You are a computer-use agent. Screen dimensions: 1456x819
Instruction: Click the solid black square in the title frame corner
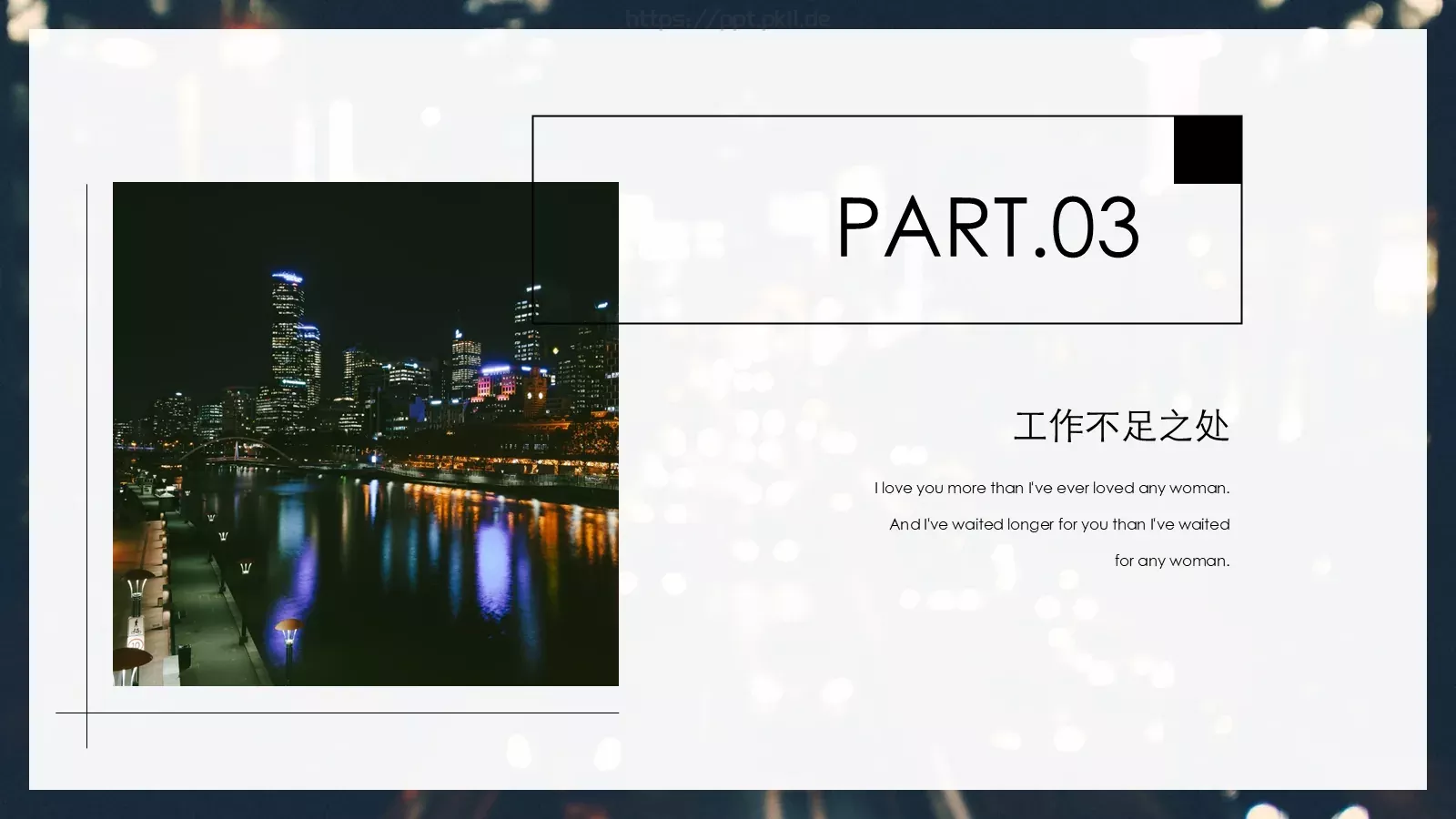1208,149
